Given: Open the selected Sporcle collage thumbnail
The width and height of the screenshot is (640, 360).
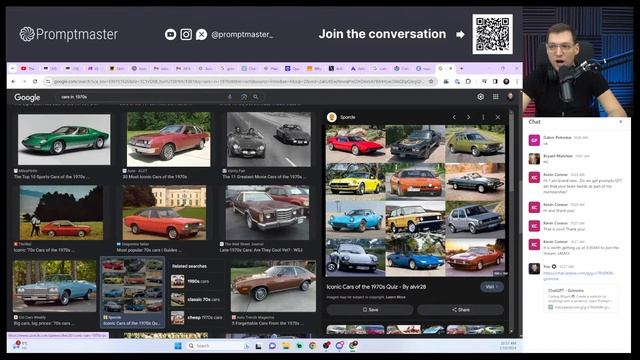Looking at the screenshot, I should coord(133,286).
